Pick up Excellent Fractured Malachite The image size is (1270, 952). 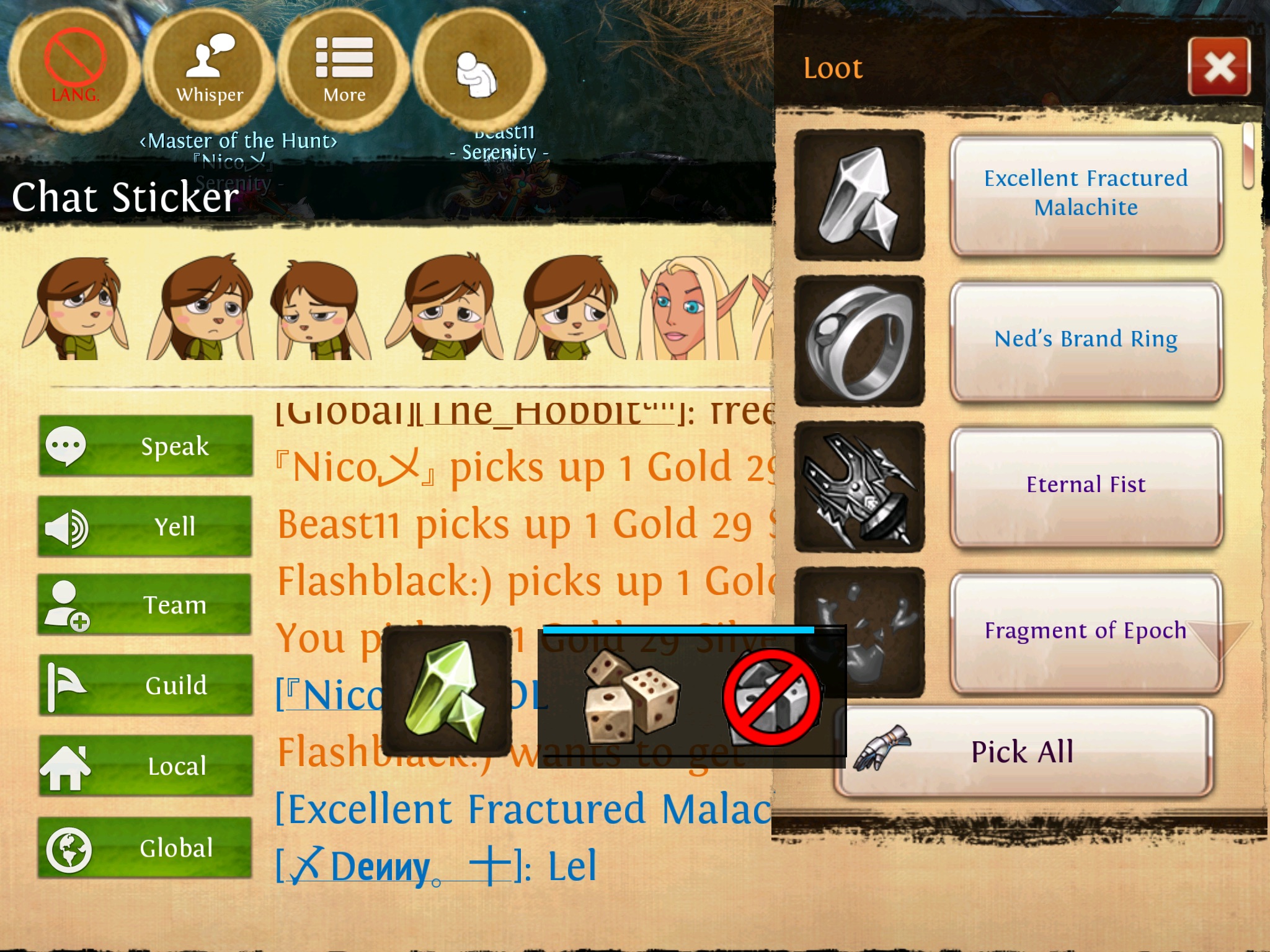click(1086, 195)
